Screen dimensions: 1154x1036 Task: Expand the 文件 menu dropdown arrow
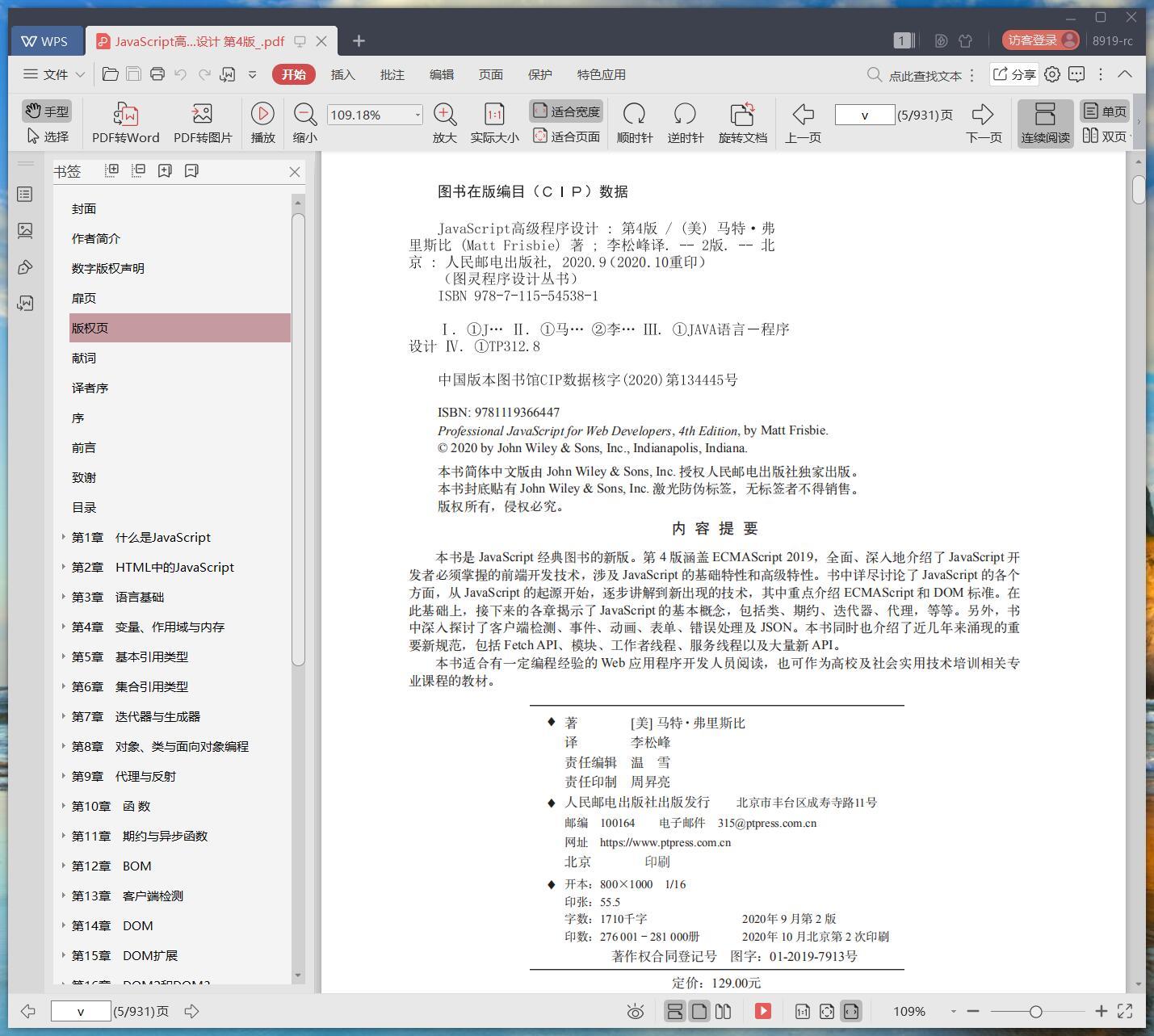[80, 74]
